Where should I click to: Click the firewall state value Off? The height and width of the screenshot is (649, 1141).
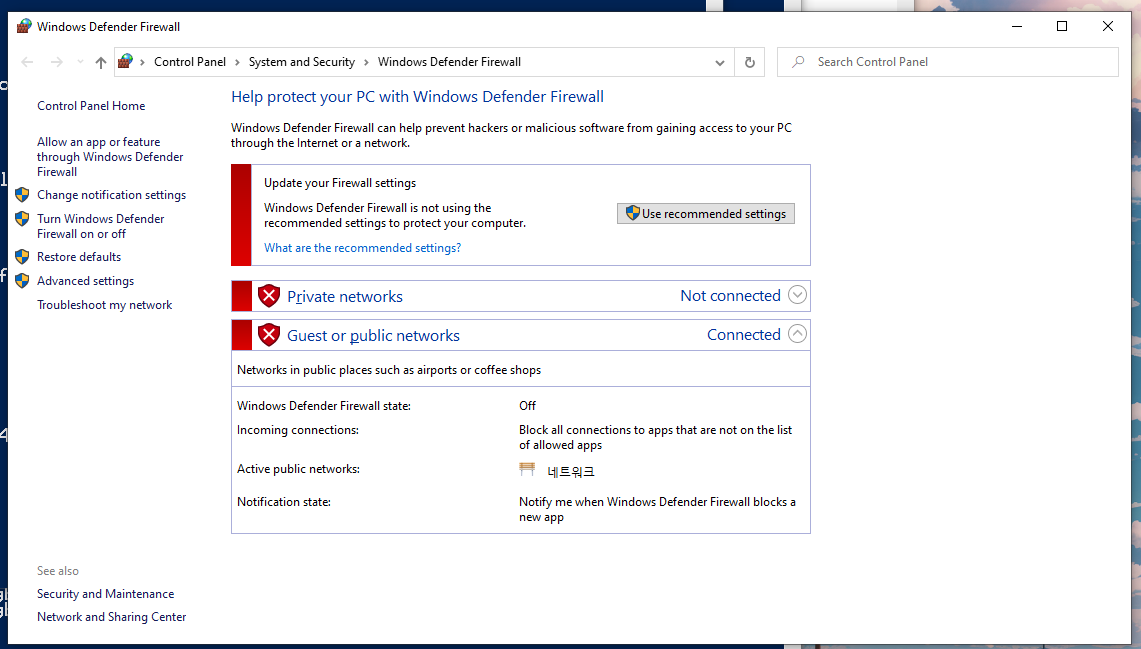[527, 406]
